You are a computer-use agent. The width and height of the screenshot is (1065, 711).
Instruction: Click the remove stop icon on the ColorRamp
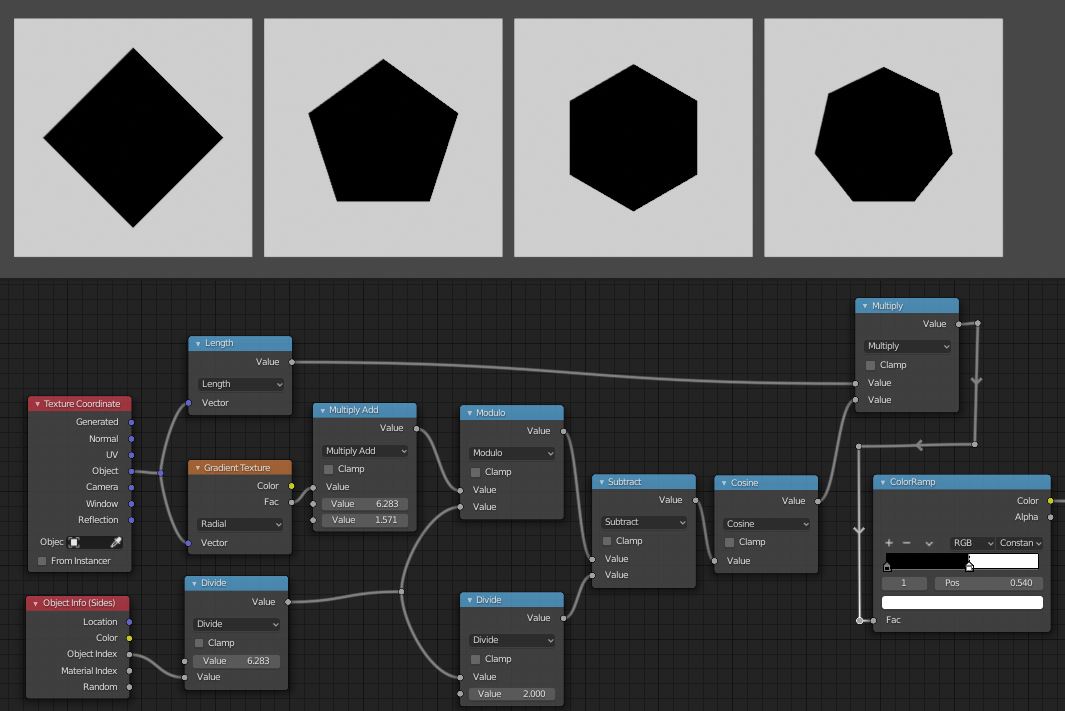tap(906, 542)
